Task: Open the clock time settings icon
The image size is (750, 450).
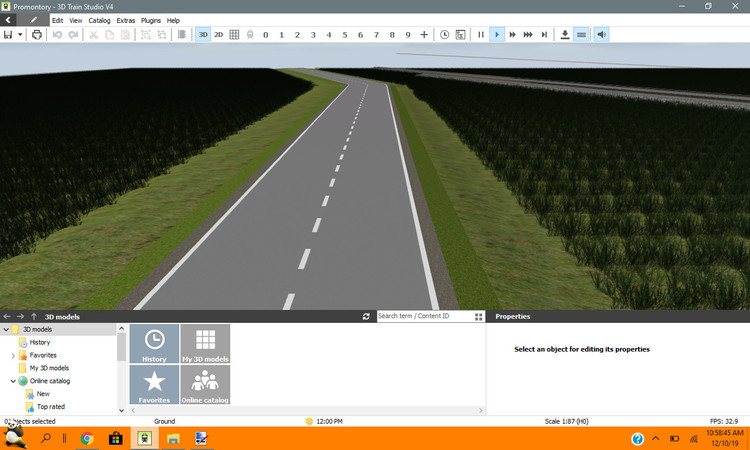Action: (445, 34)
